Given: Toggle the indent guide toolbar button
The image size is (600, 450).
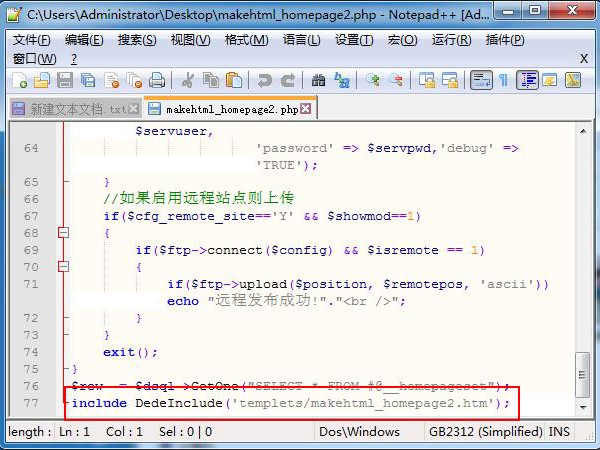Looking at the screenshot, I should click(527, 80).
